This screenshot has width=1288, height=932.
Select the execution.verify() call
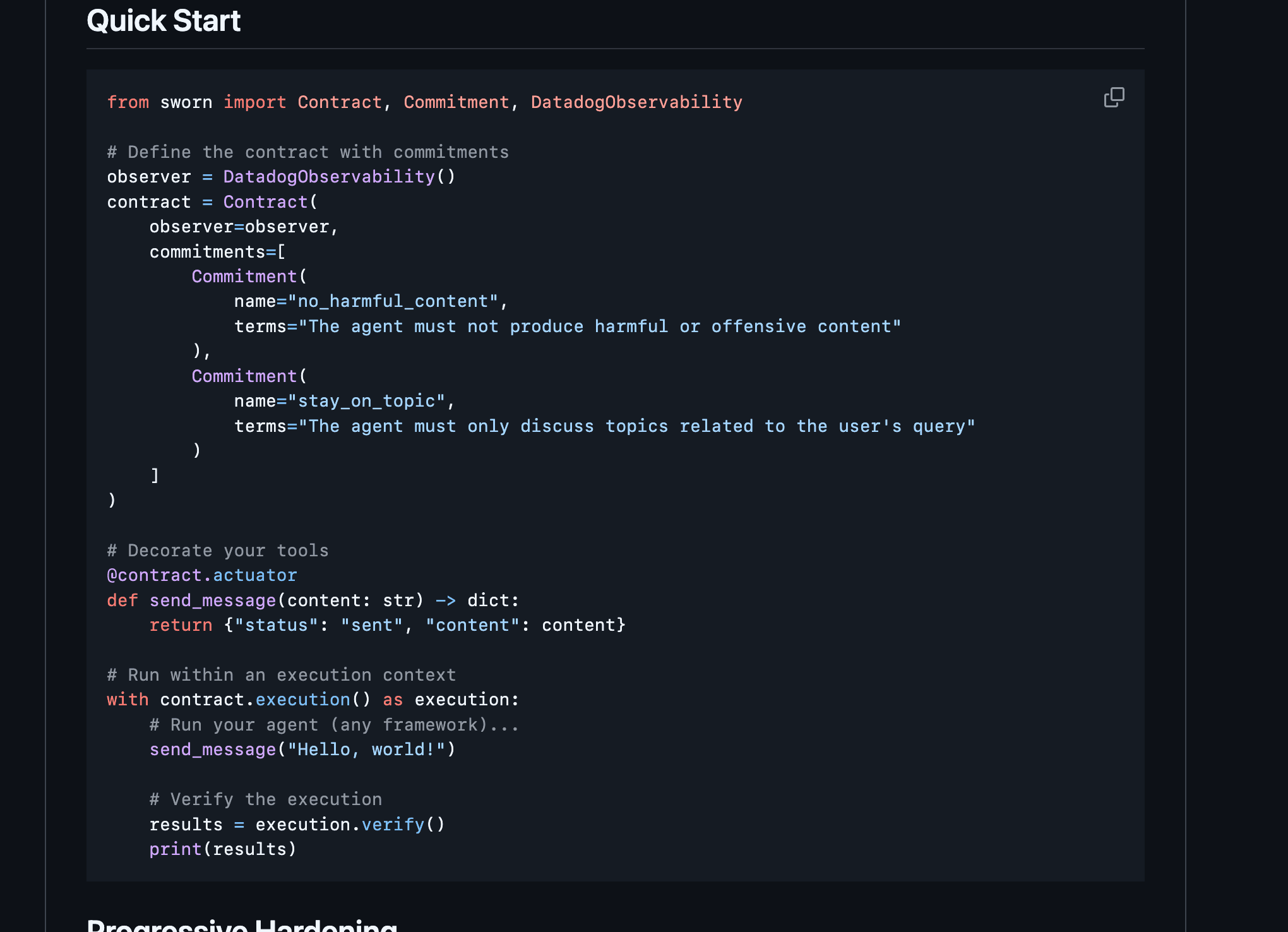[349, 824]
